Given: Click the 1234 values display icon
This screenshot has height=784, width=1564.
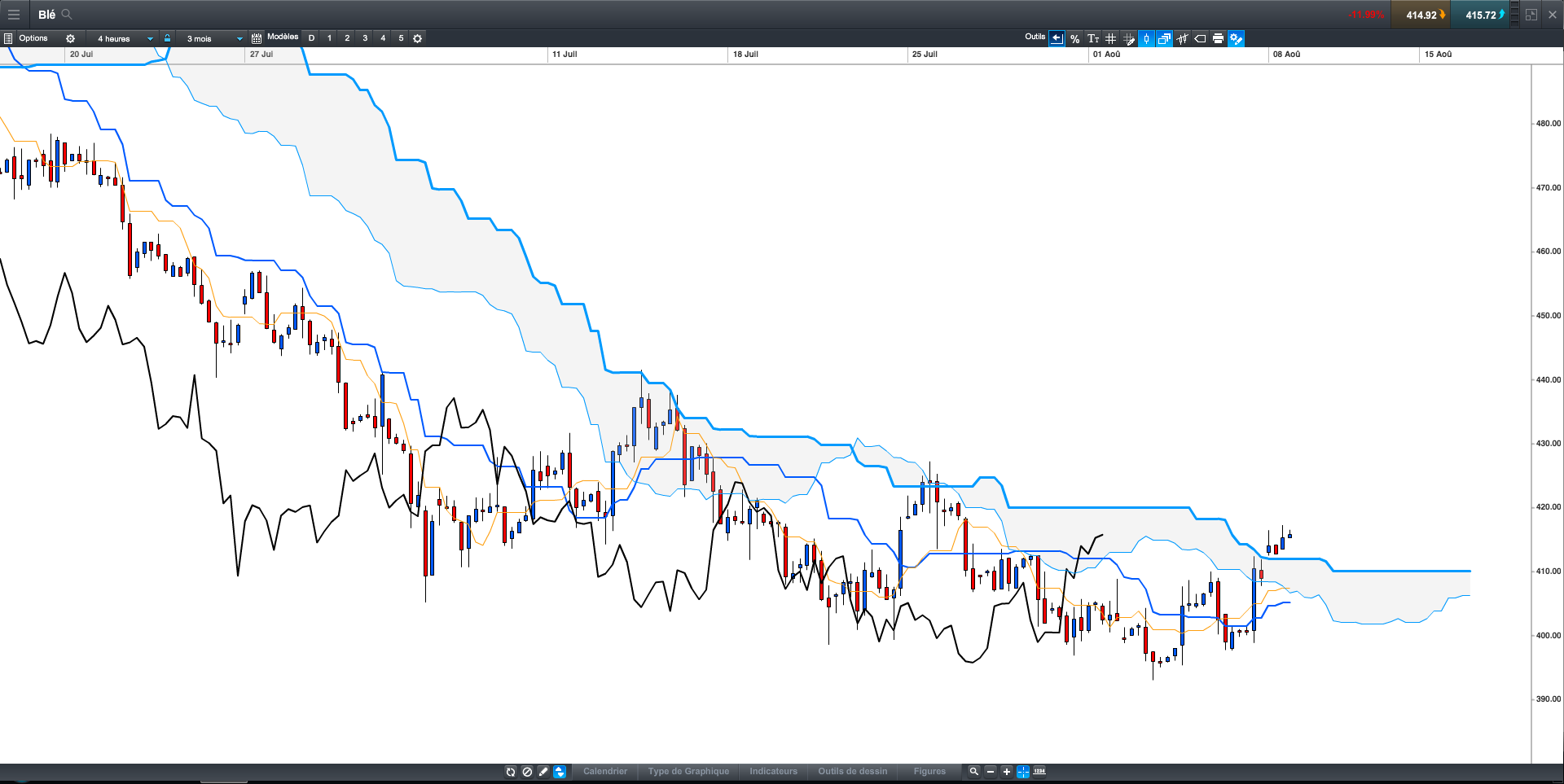Looking at the screenshot, I should coord(1039,771).
